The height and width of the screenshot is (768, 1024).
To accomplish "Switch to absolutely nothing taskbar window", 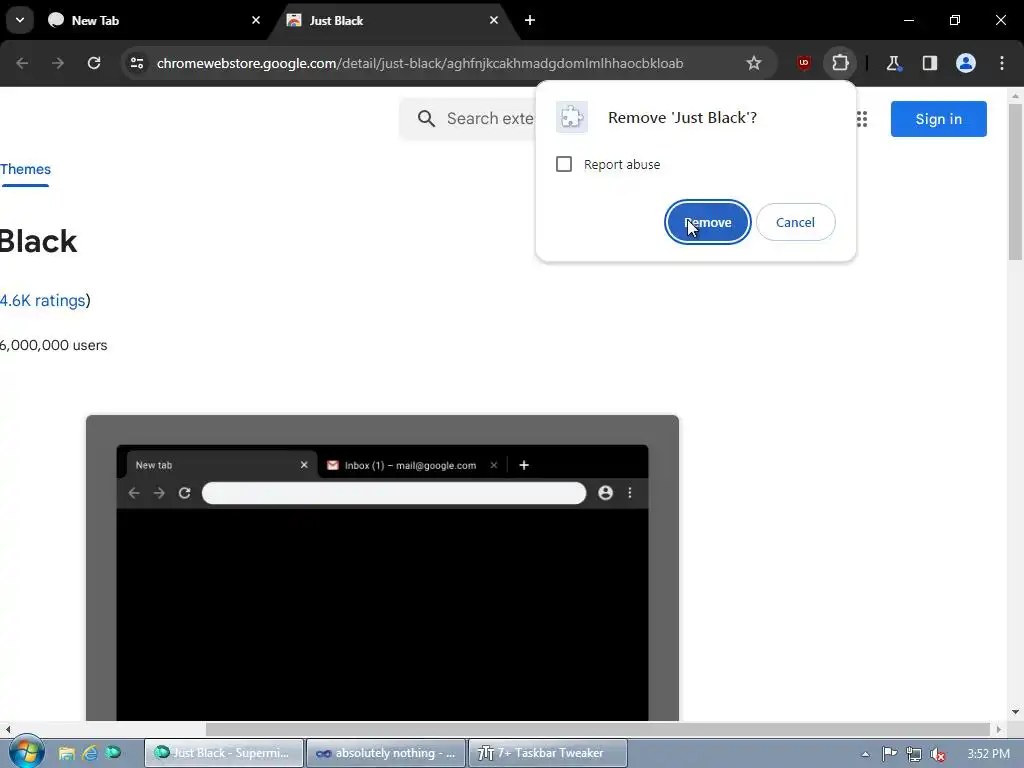I will click(x=385, y=753).
